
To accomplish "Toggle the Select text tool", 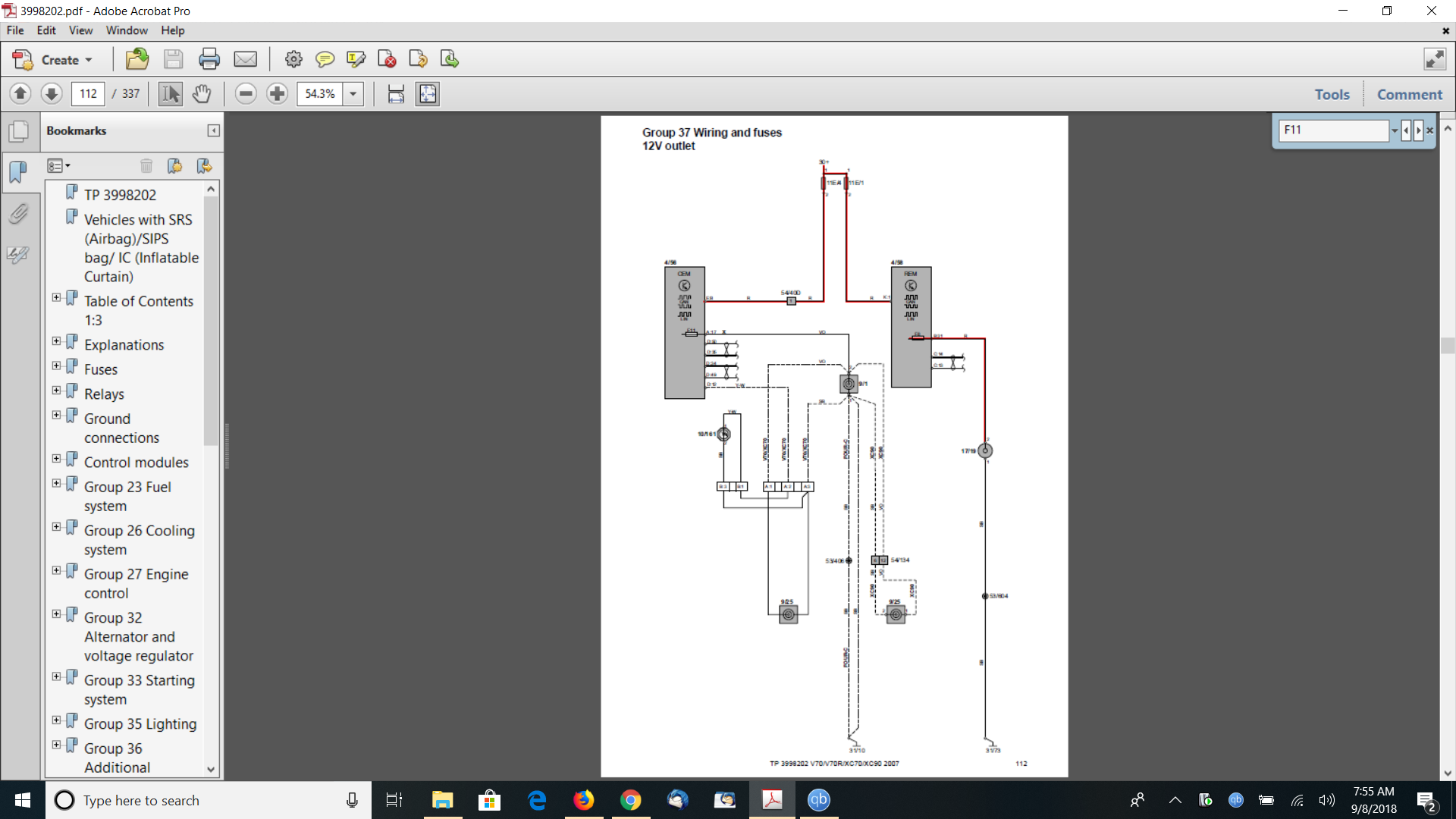I will click(x=171, y=94).
